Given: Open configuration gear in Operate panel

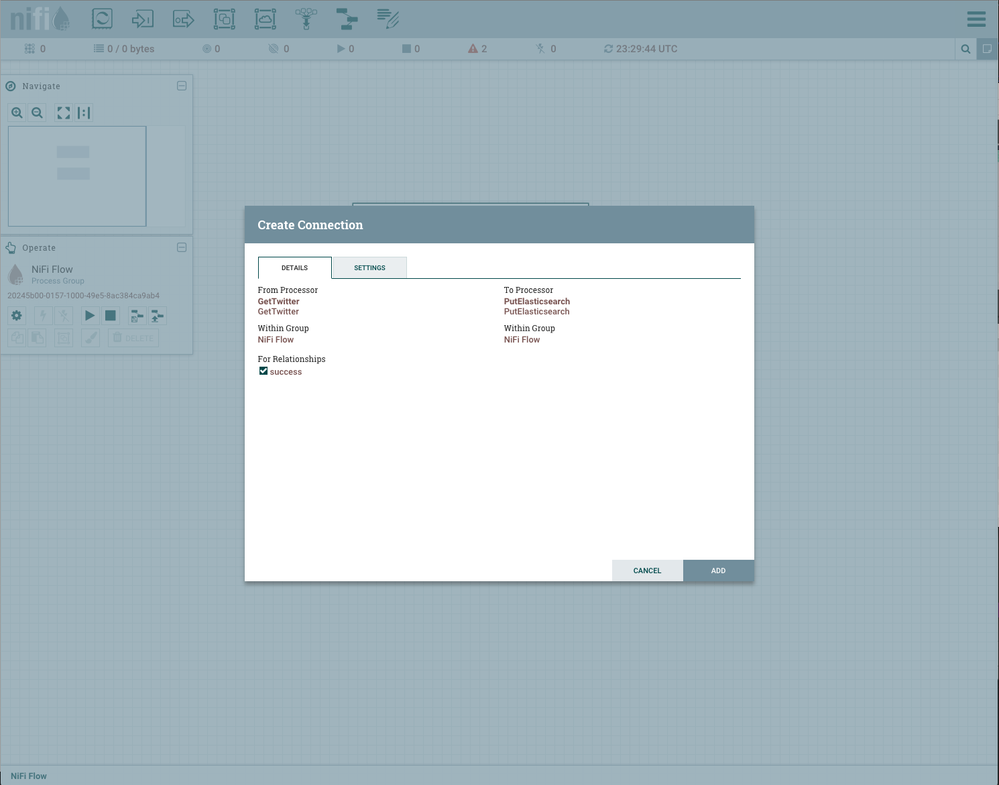Looking at the screenshot, I should pos(17,315).
